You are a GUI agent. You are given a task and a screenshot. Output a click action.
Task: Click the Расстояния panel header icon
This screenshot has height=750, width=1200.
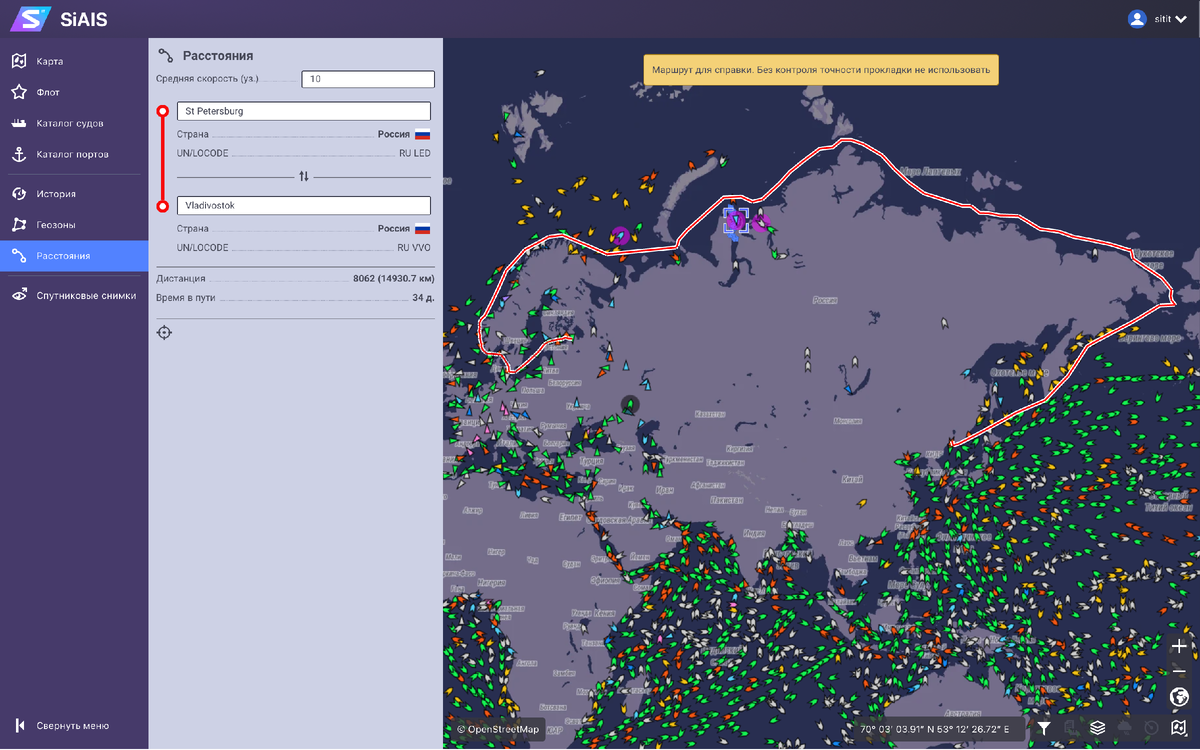tap(166, 55)
